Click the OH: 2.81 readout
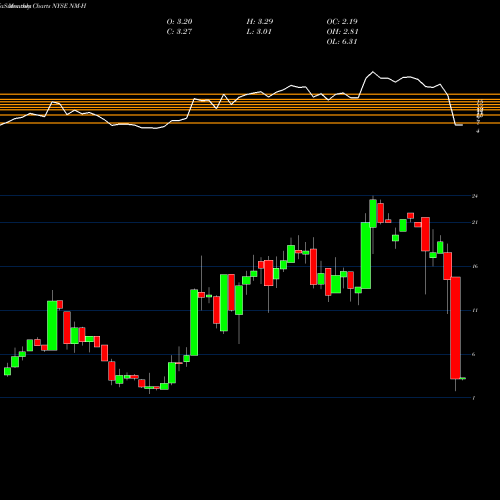 tap(342, 32)
